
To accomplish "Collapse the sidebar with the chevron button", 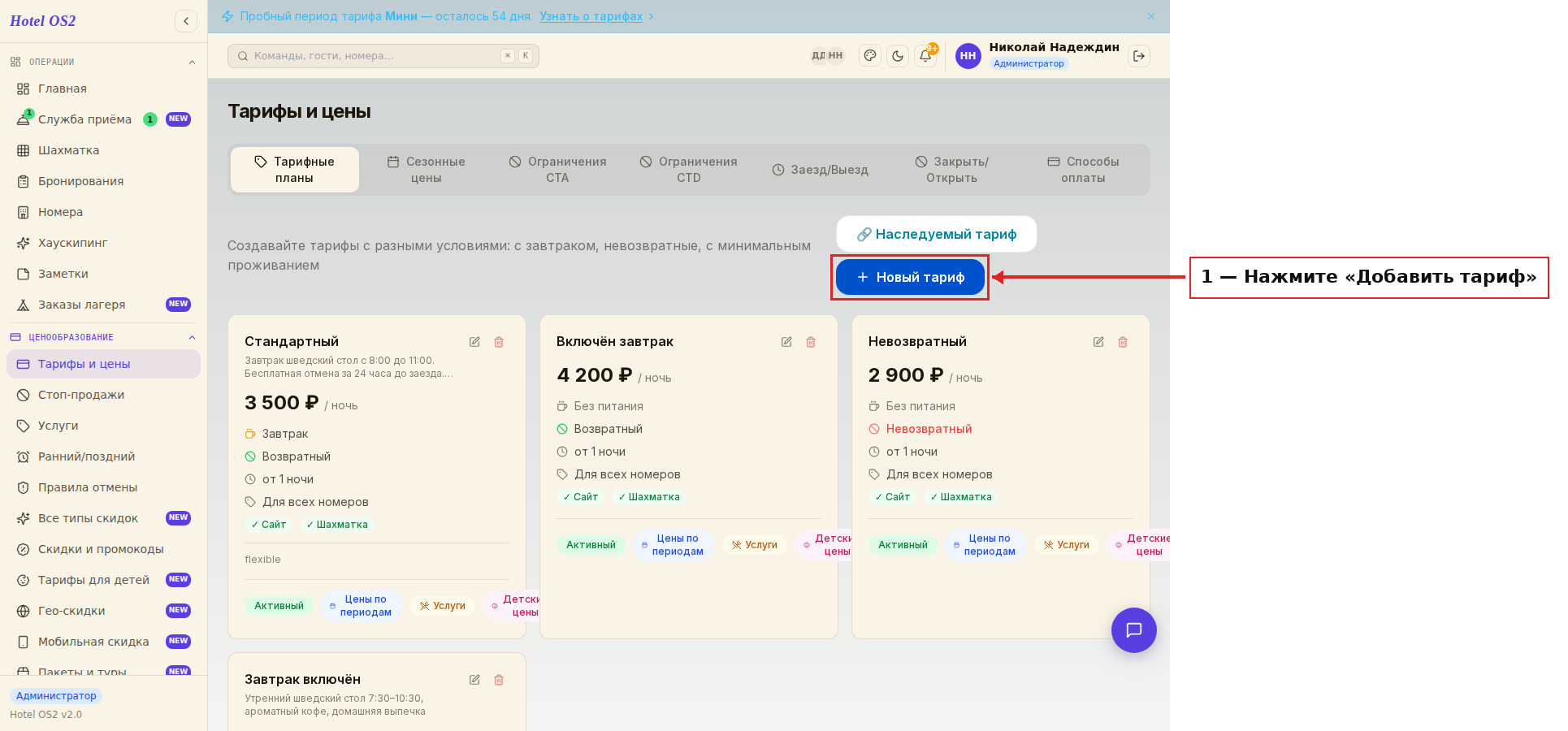I will [186, 21].
